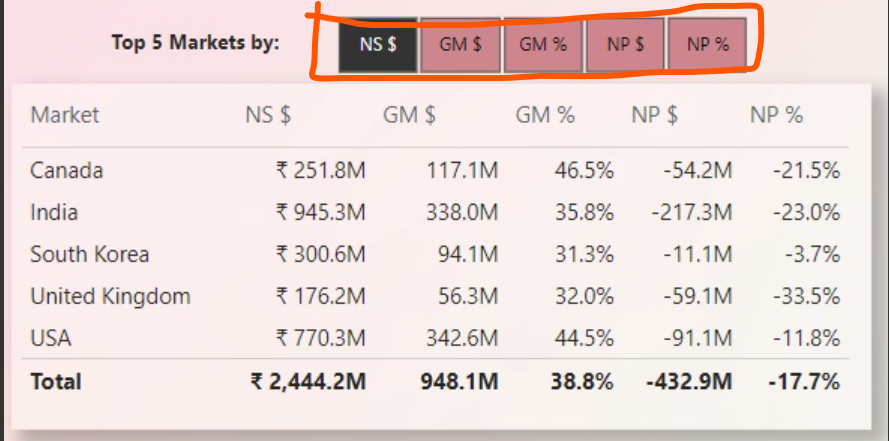This screenshot has height=441, width=889.
Task: Choose the GM % slicer button
Action: (x=543, y=45)
